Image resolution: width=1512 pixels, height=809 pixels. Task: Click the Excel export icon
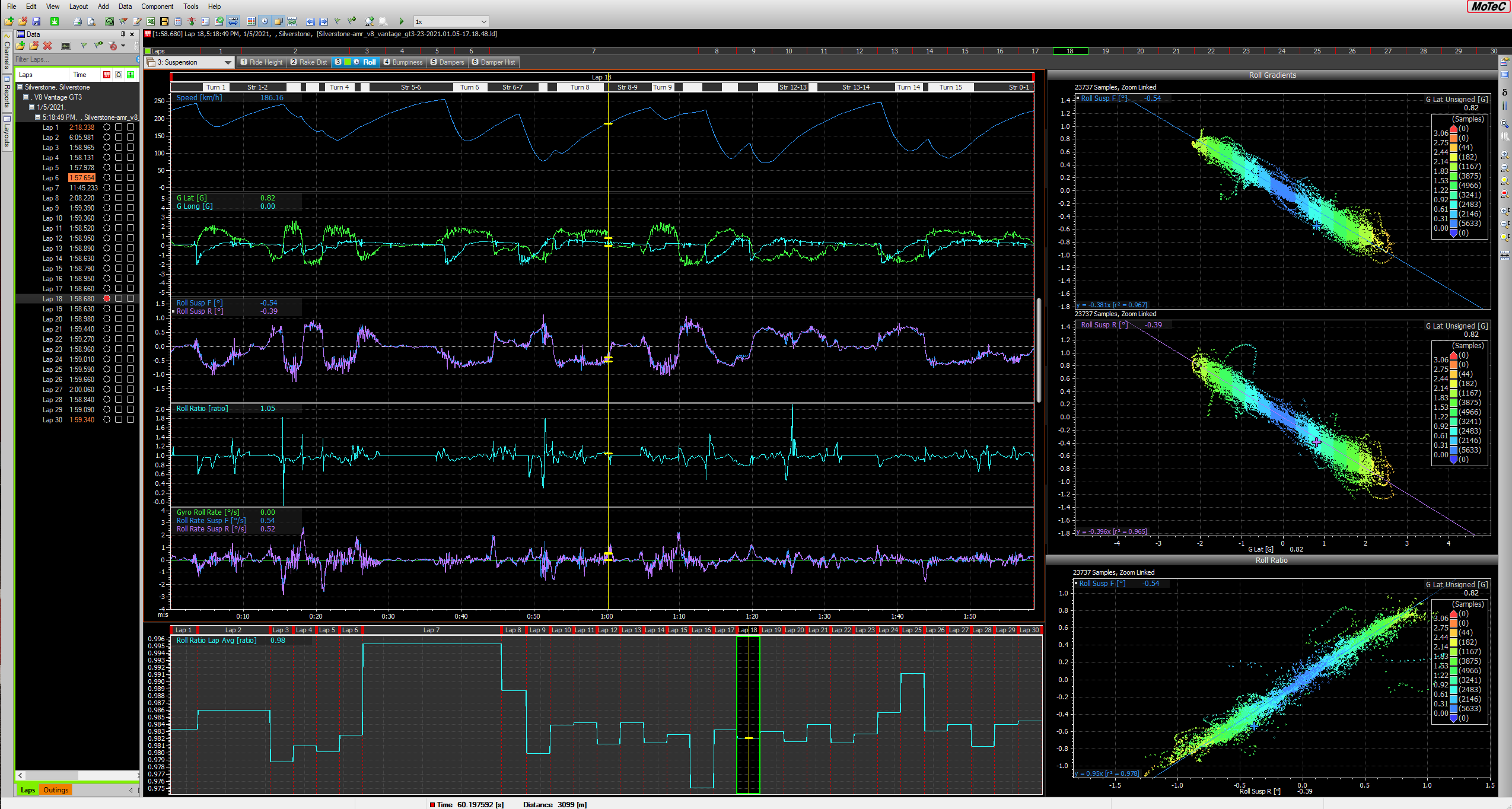point(151,21)
